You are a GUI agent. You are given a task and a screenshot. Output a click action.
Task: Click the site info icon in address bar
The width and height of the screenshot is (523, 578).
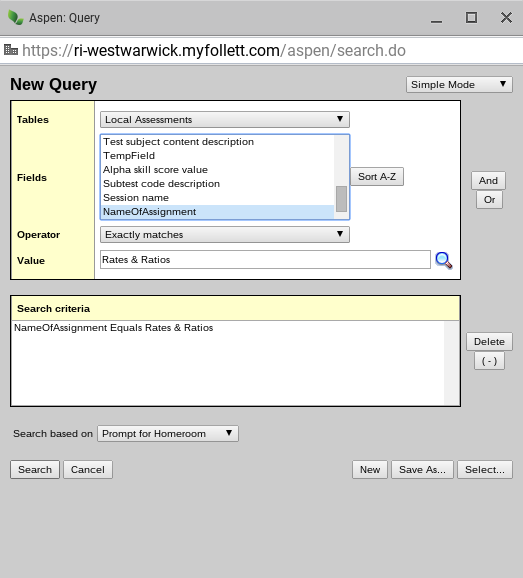click(x=11, y=50)
